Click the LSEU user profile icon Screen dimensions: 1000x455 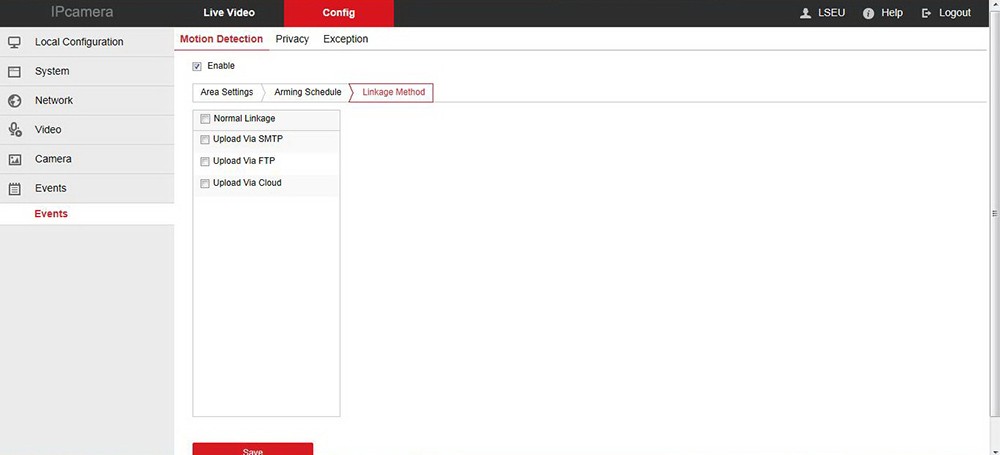[x=805, y=13]
